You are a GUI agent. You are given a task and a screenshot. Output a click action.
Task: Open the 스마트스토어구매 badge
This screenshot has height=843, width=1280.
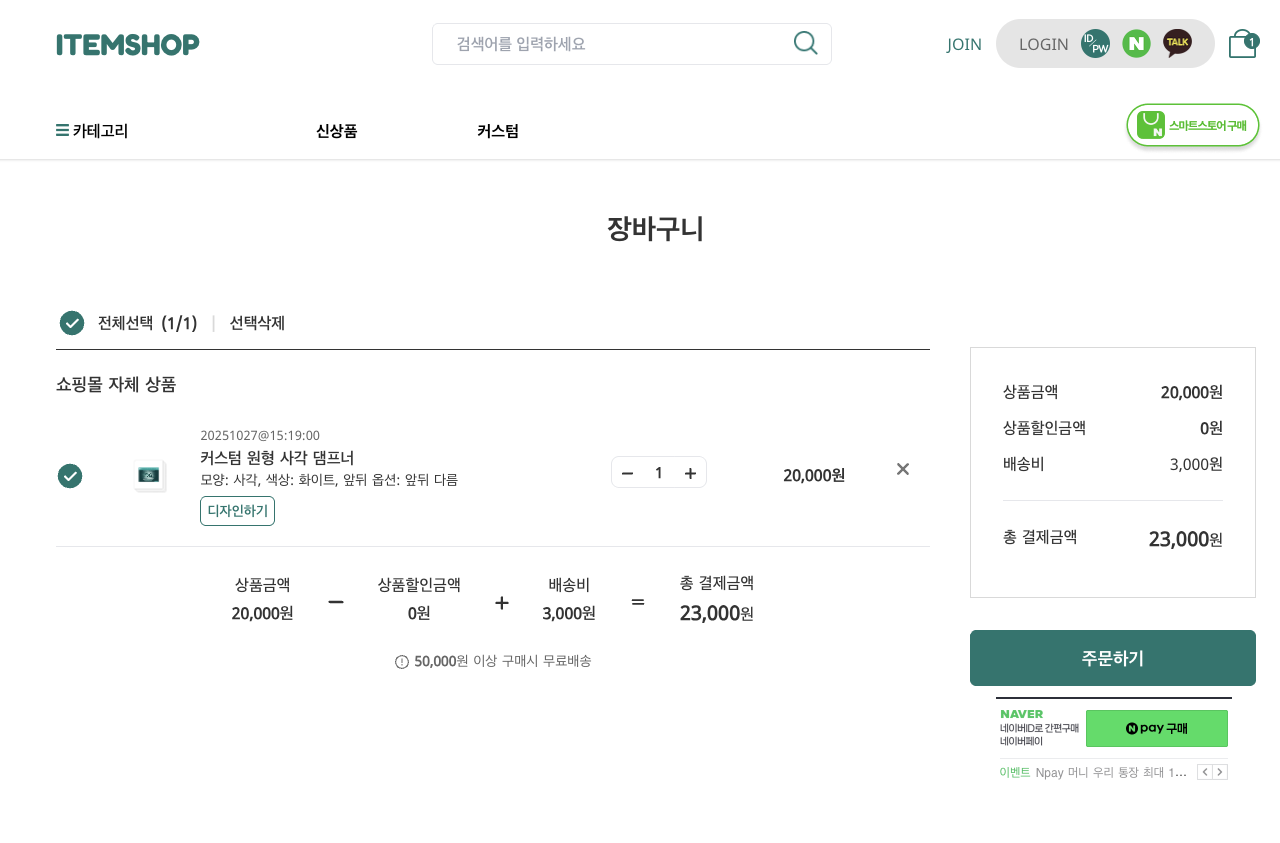coord(1192,125)
